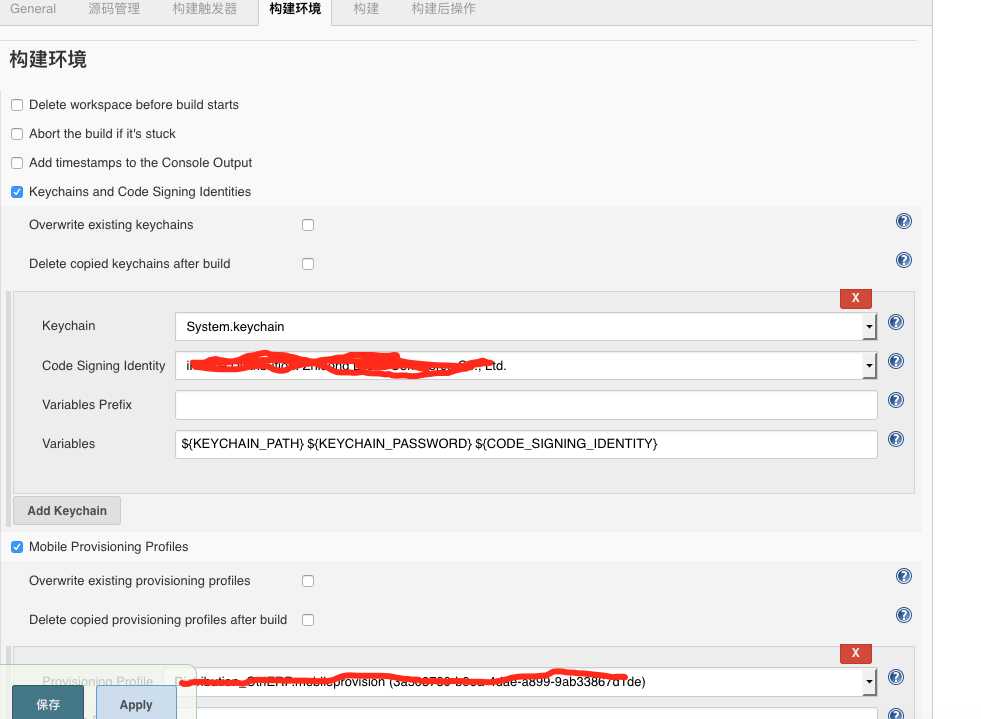Switch to the 构建 tab

[x=366, y=9]
